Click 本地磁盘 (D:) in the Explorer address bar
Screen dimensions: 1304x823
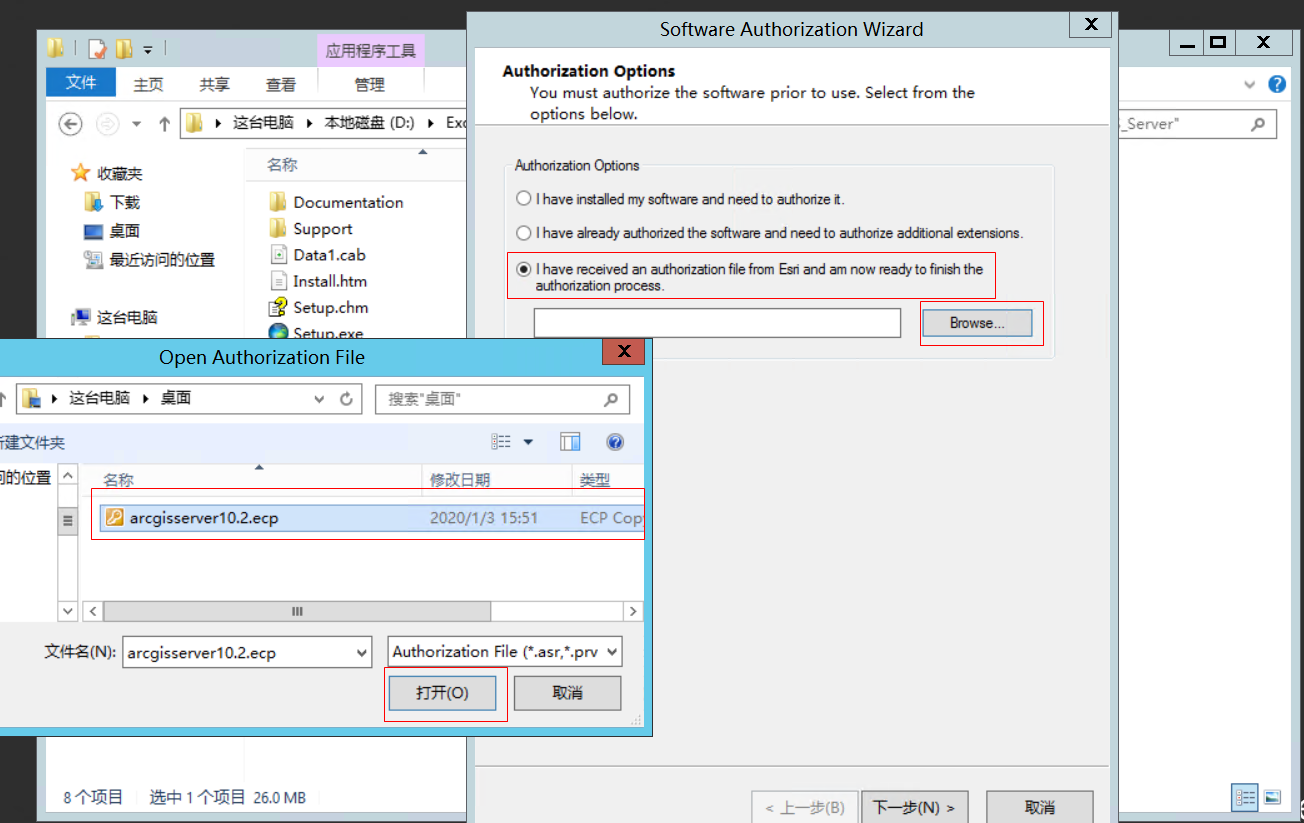click(x=369, y=123)
